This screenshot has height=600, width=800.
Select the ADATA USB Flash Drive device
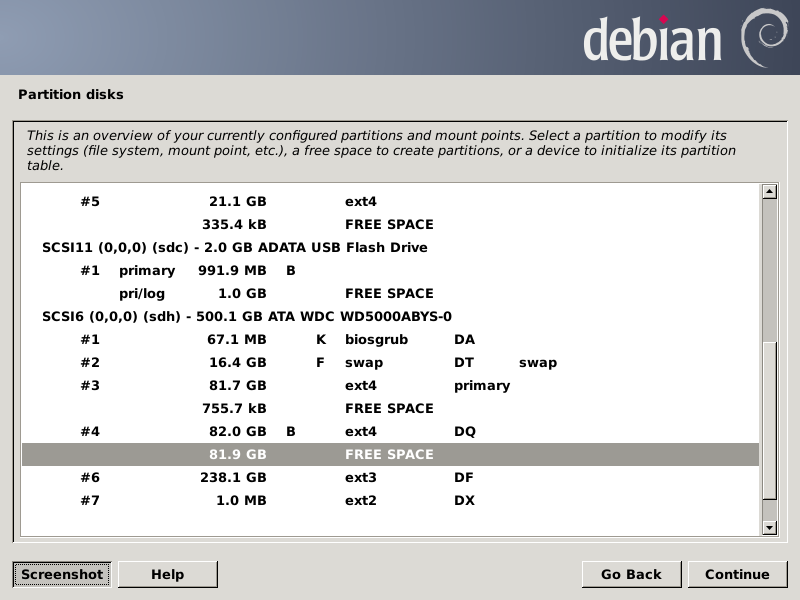tap(234, 247)
